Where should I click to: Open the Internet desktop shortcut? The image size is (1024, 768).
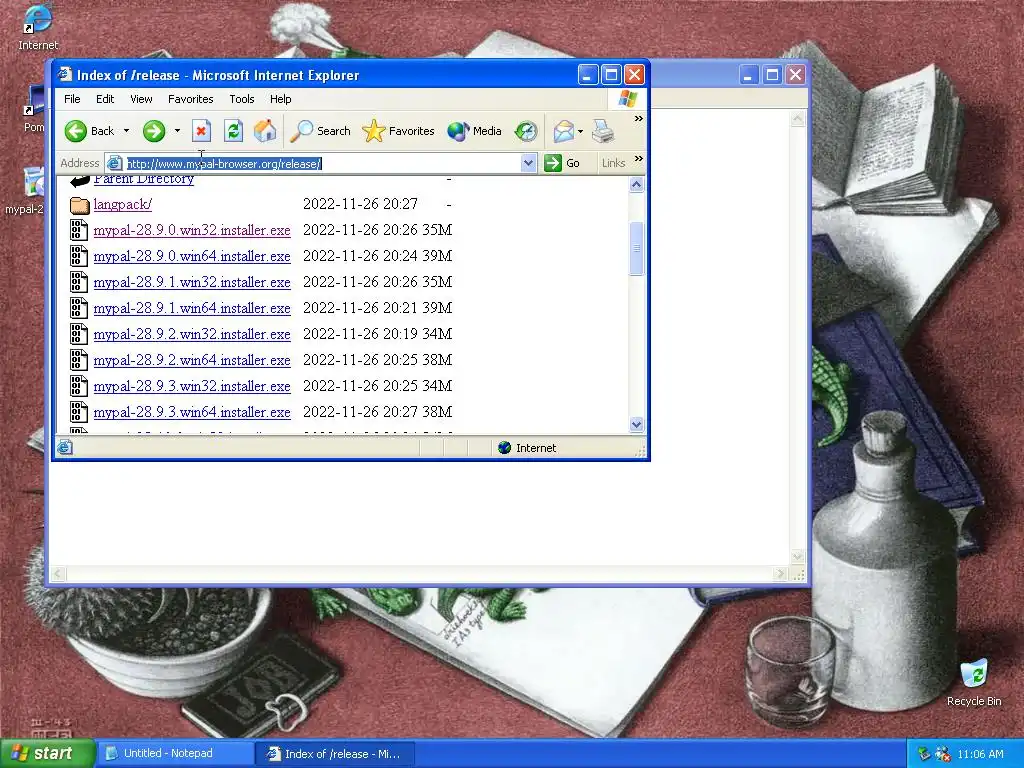[37, 27]
